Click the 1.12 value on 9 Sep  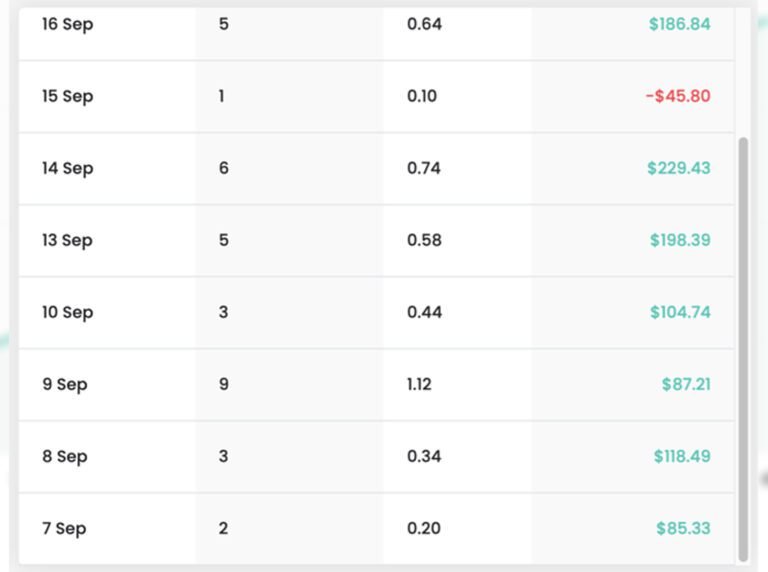pos(419,384)
